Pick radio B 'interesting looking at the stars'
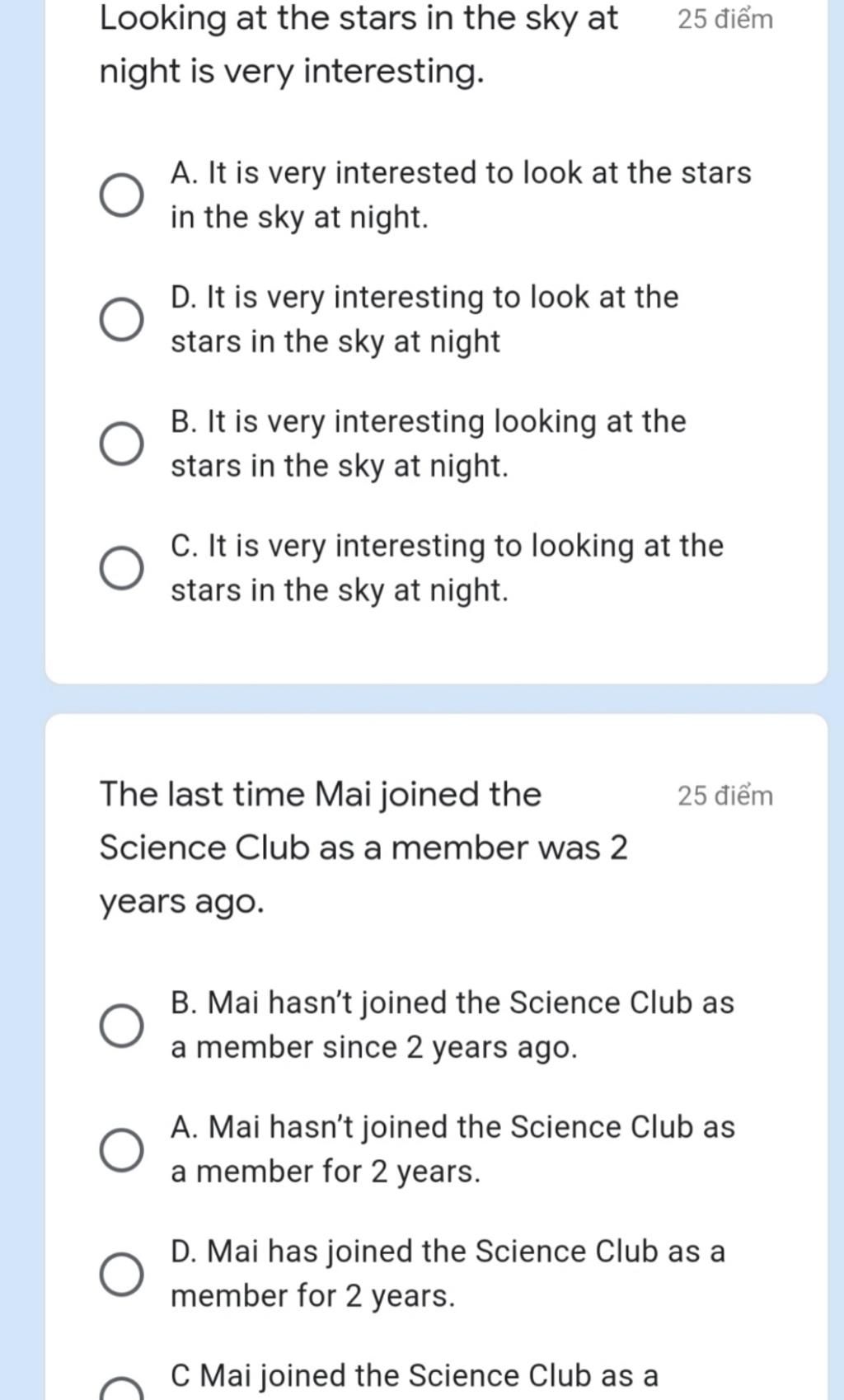Viewport: 844px width, 1400px height. tap(122, 444)
